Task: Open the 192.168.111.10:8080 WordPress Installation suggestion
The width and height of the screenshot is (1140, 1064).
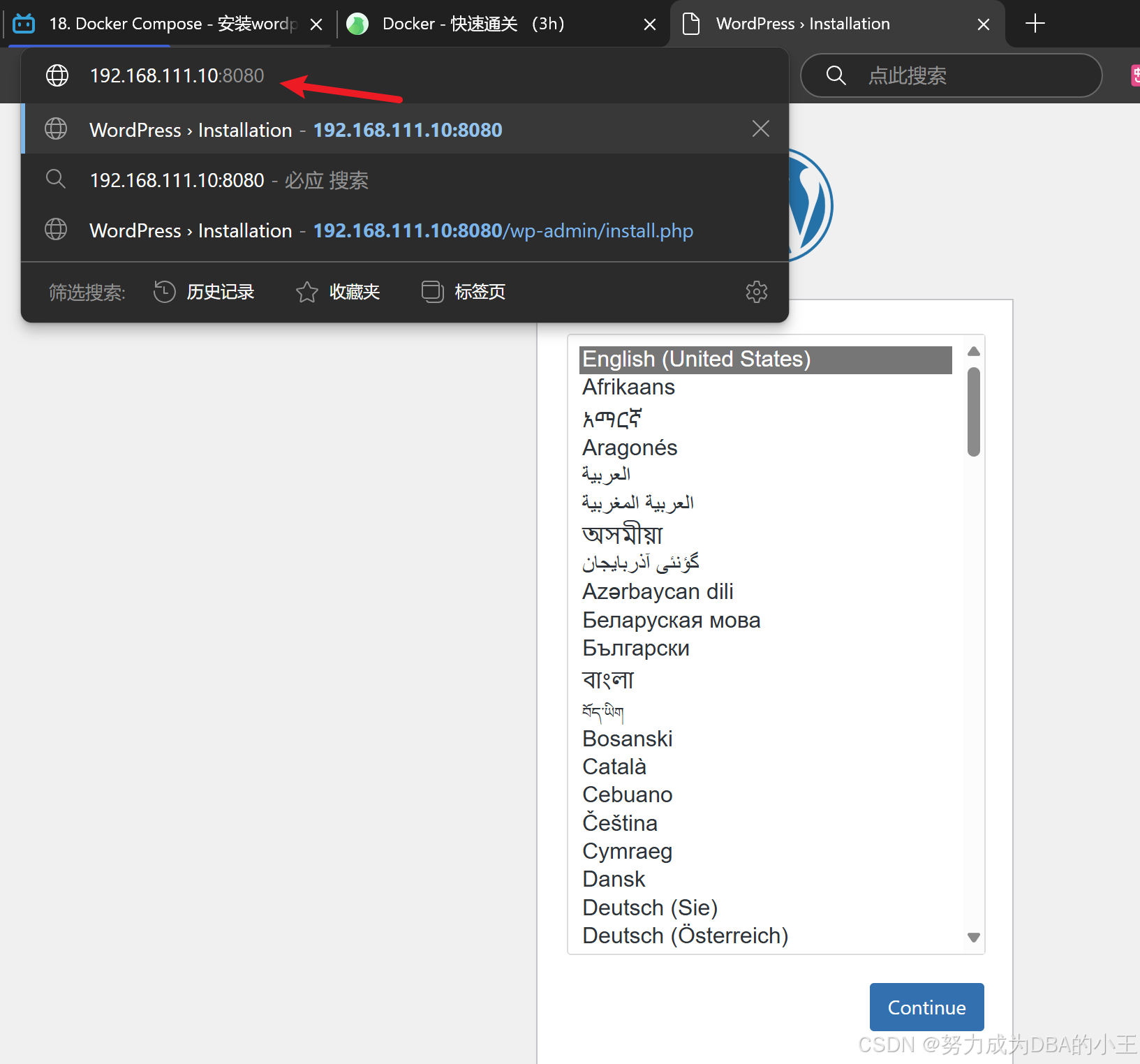Action: [x=405, y=129]
